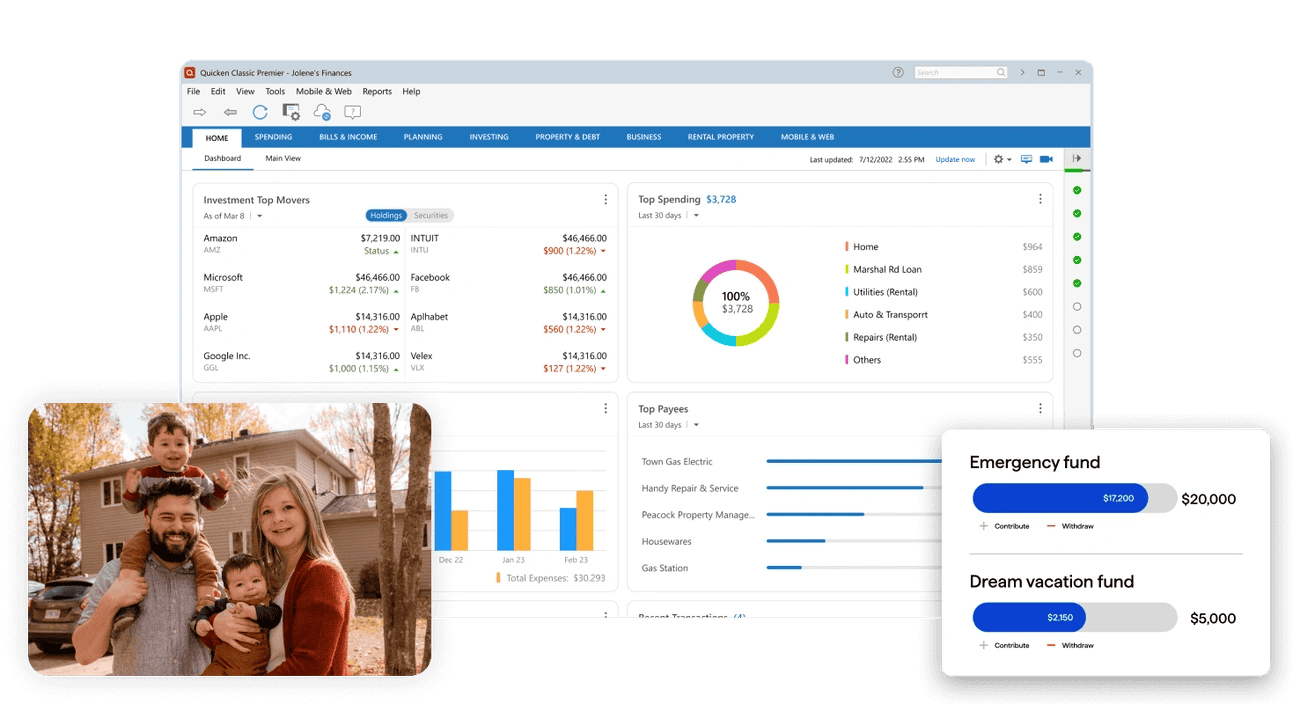Open the account settings window-gear icon
The image size is (1300, 704).
click(x=291, y=113)
